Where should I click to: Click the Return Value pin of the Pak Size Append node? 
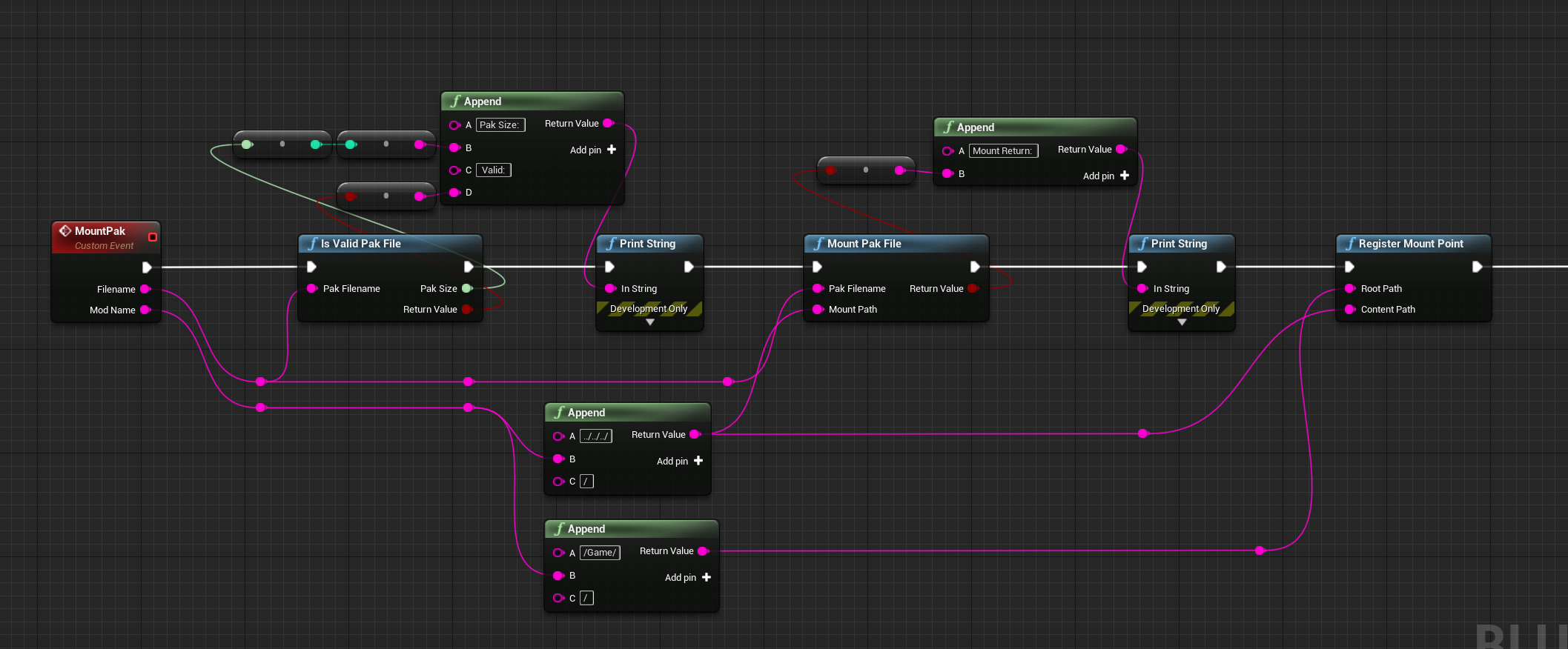[609, 123]
